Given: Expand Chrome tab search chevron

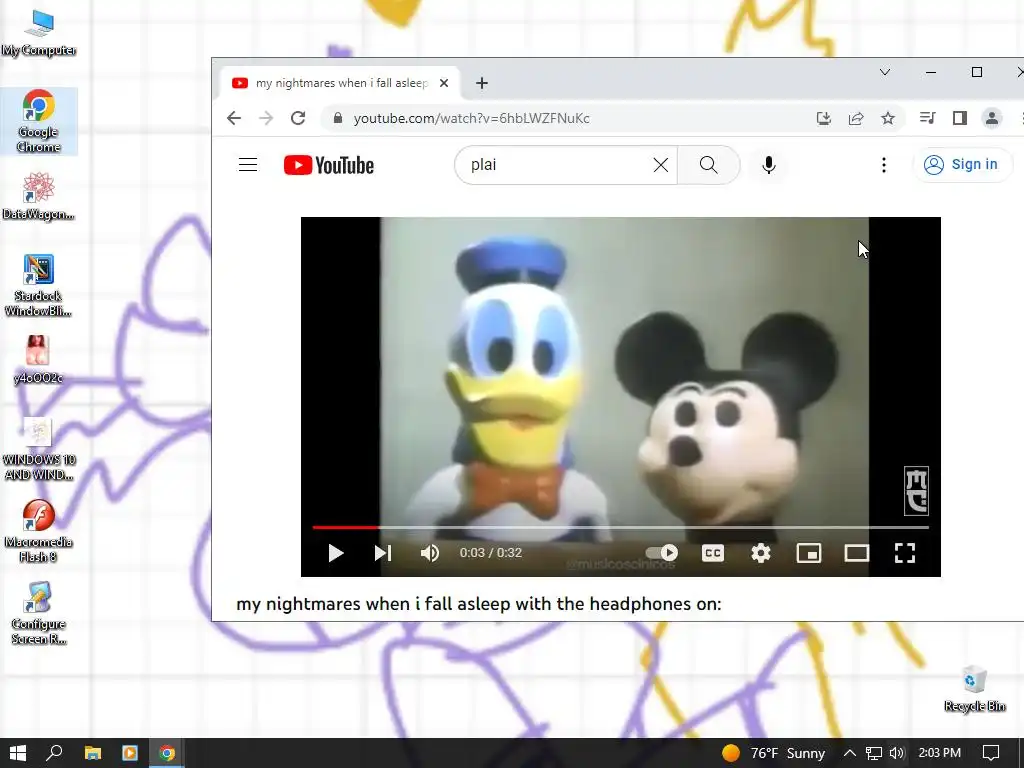Looking at the screenshot, I should [885, 72].
